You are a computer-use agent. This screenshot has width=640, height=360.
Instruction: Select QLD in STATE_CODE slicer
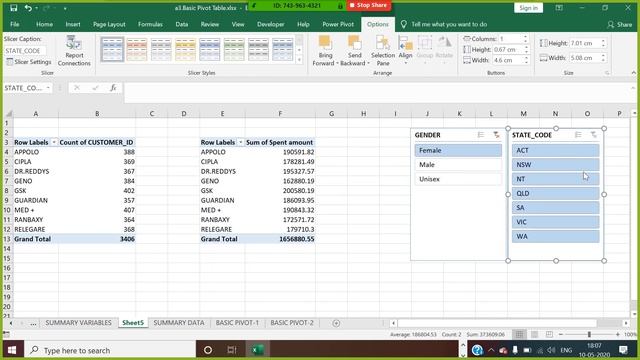[556, 193]
